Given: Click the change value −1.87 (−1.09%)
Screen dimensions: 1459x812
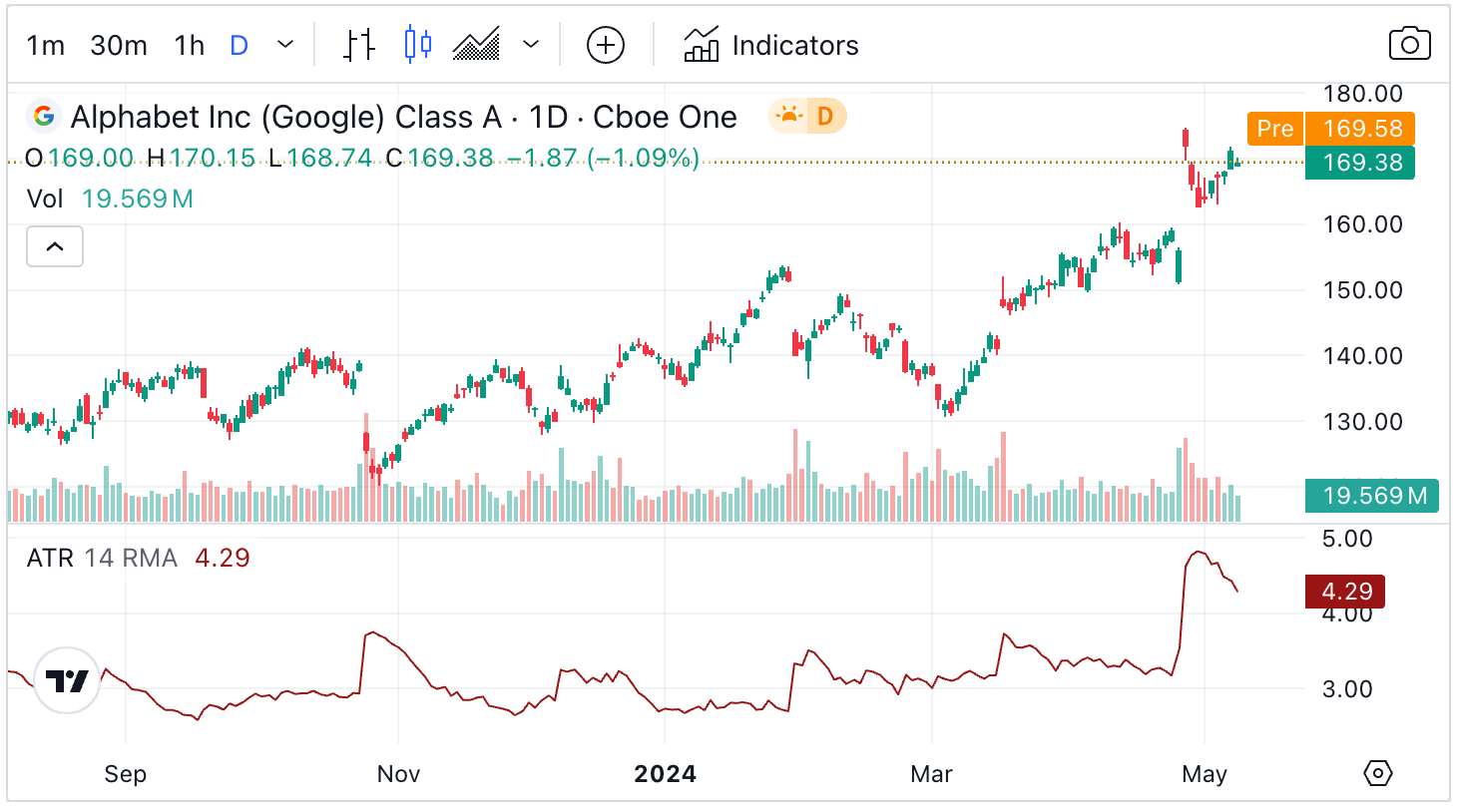Looking at the screenshot, I should tap(604, 159).
